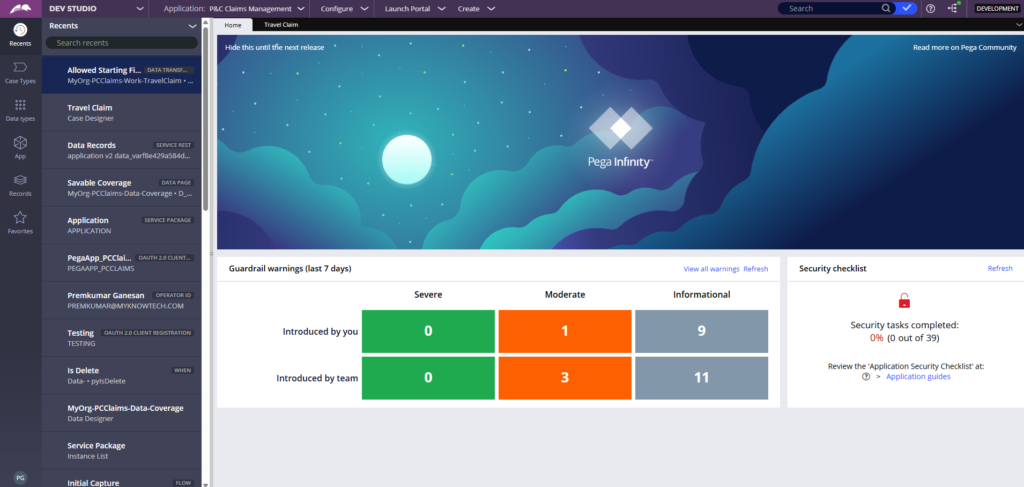Image resolution: width=1024 pixels, height=487 pixels.
Task: Switch to the Travel Claim tab
Action: pyautogui.click(x=281, y=25)
